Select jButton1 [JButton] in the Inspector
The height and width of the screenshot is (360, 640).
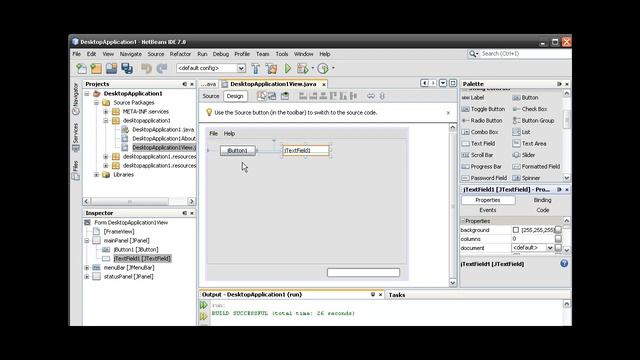coord(136,249)
